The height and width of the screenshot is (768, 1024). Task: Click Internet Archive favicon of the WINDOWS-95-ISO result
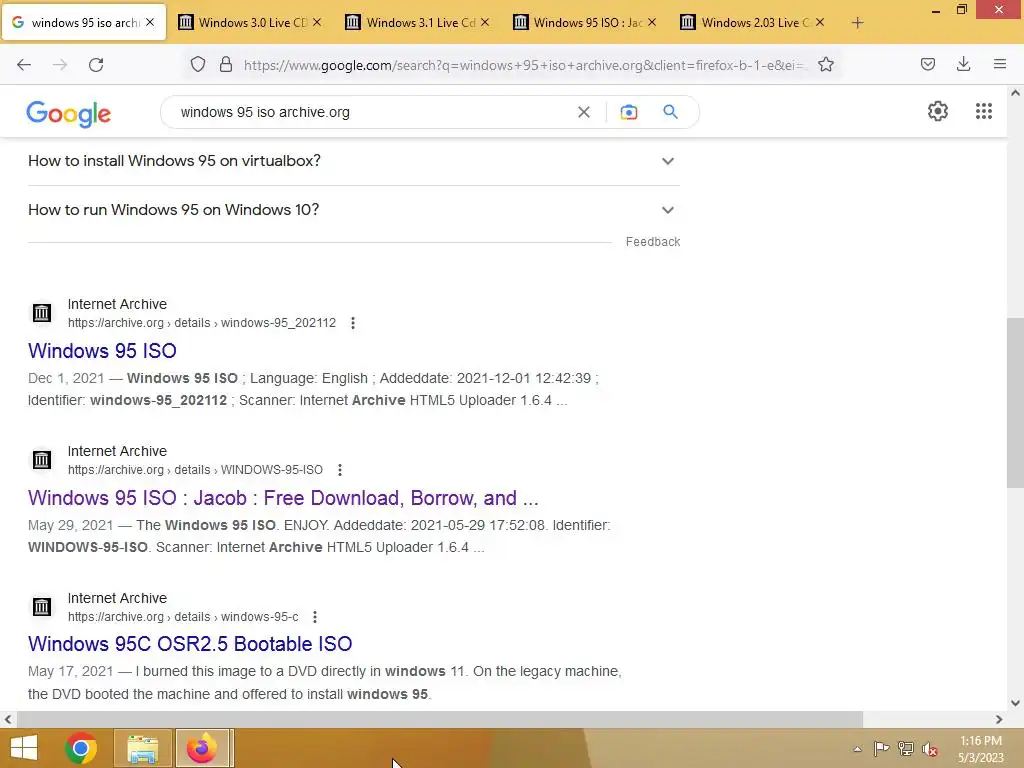pyautogui.click(x=42, y=460)
